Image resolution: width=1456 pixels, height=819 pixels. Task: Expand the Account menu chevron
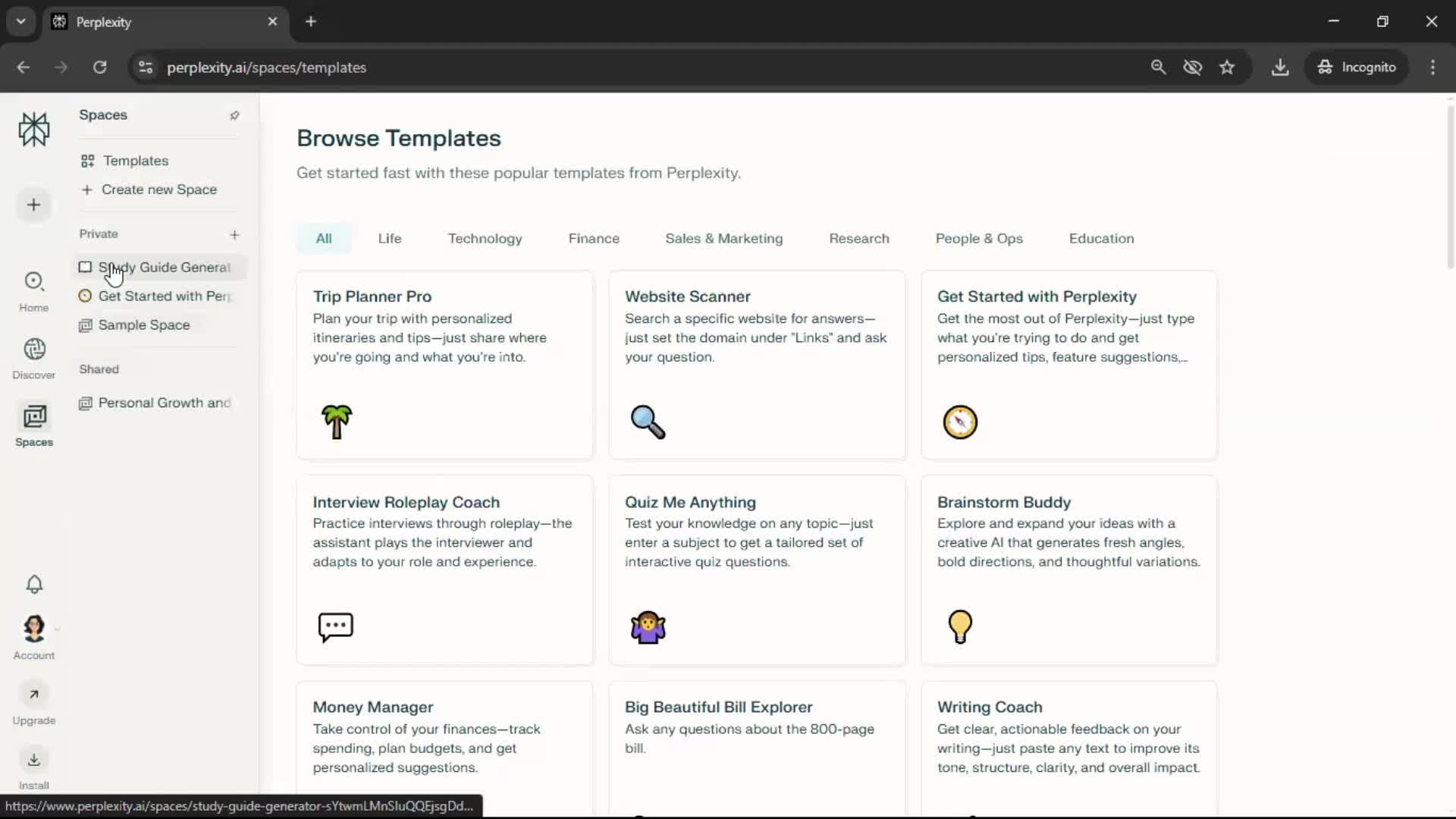(x=57, y=629)
